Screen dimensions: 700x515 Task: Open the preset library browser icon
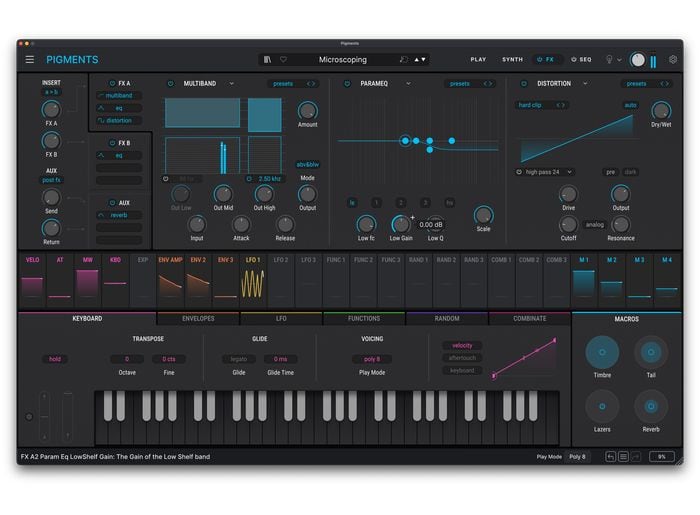click(x=267, y=59)
